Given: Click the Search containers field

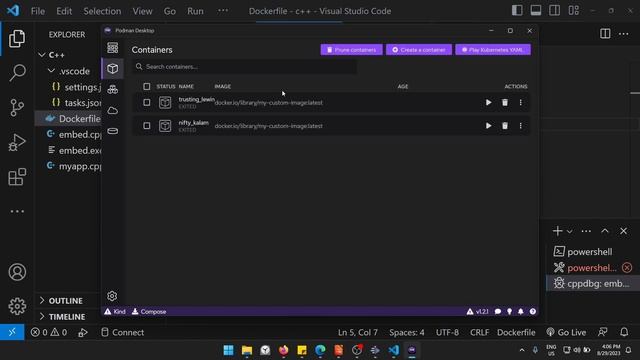Looking at the screenshot, I should pyautogui.click(x=245, y=67).
